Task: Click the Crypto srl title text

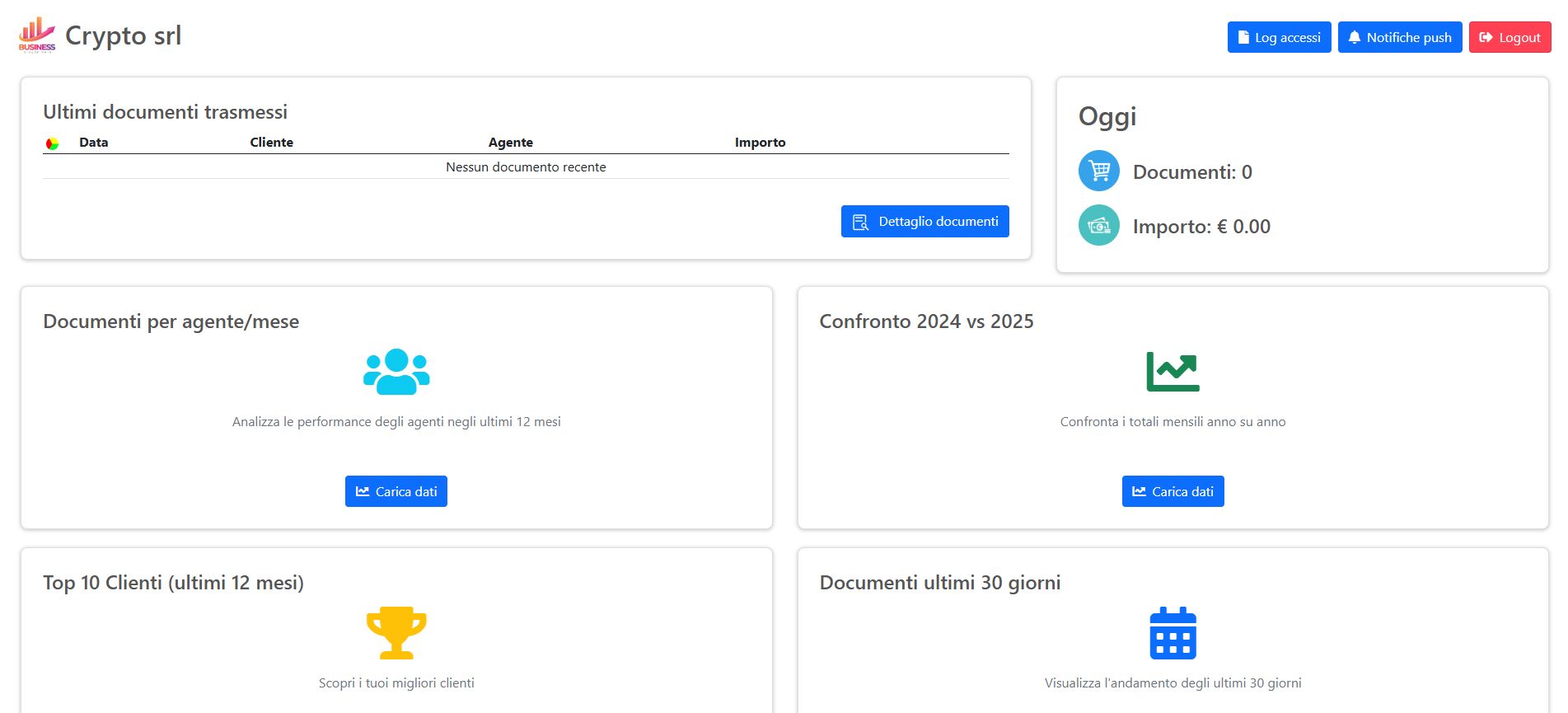Action: coord(124,35)
